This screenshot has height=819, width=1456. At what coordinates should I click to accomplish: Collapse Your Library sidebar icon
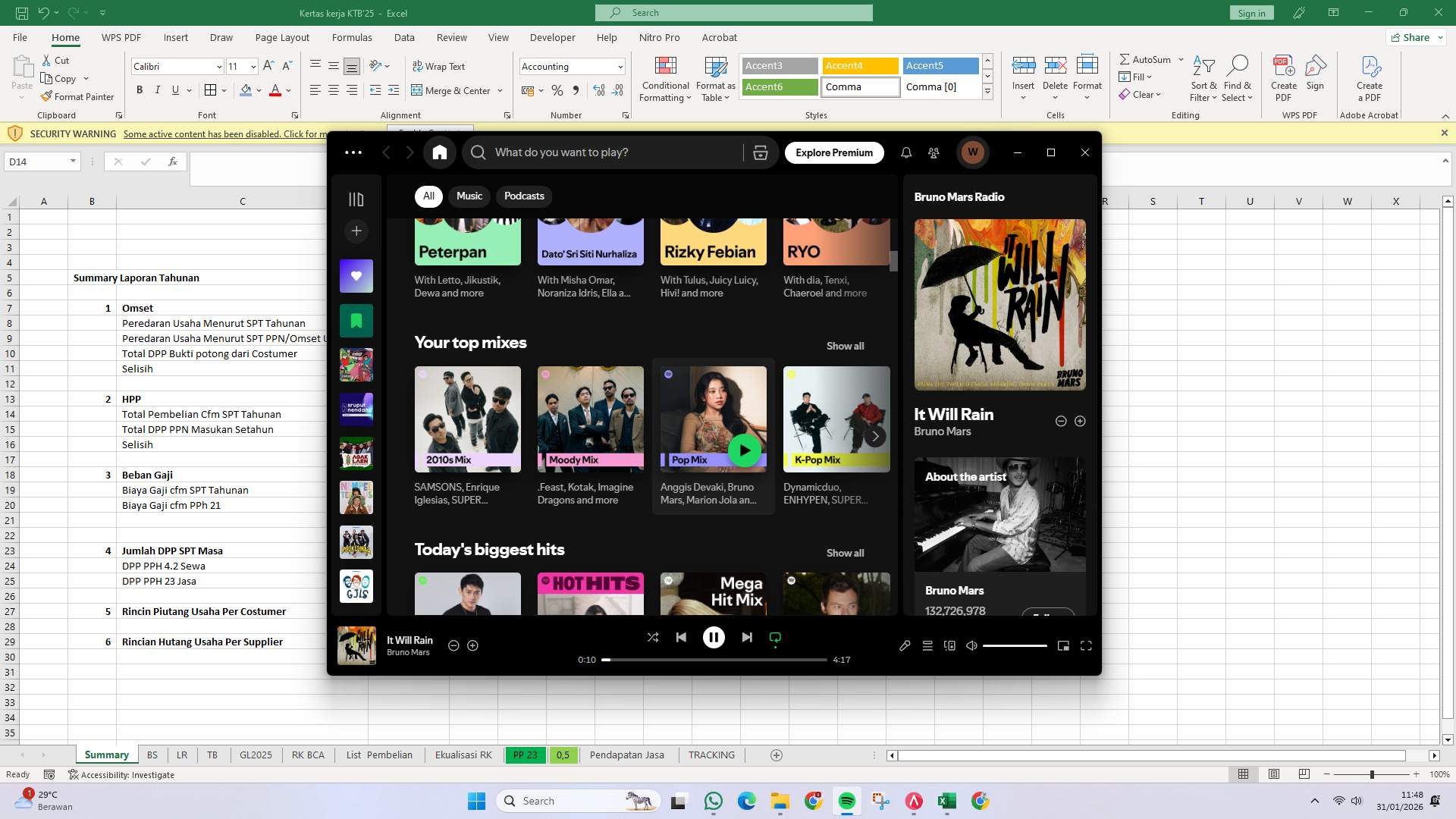coord(356,199)
